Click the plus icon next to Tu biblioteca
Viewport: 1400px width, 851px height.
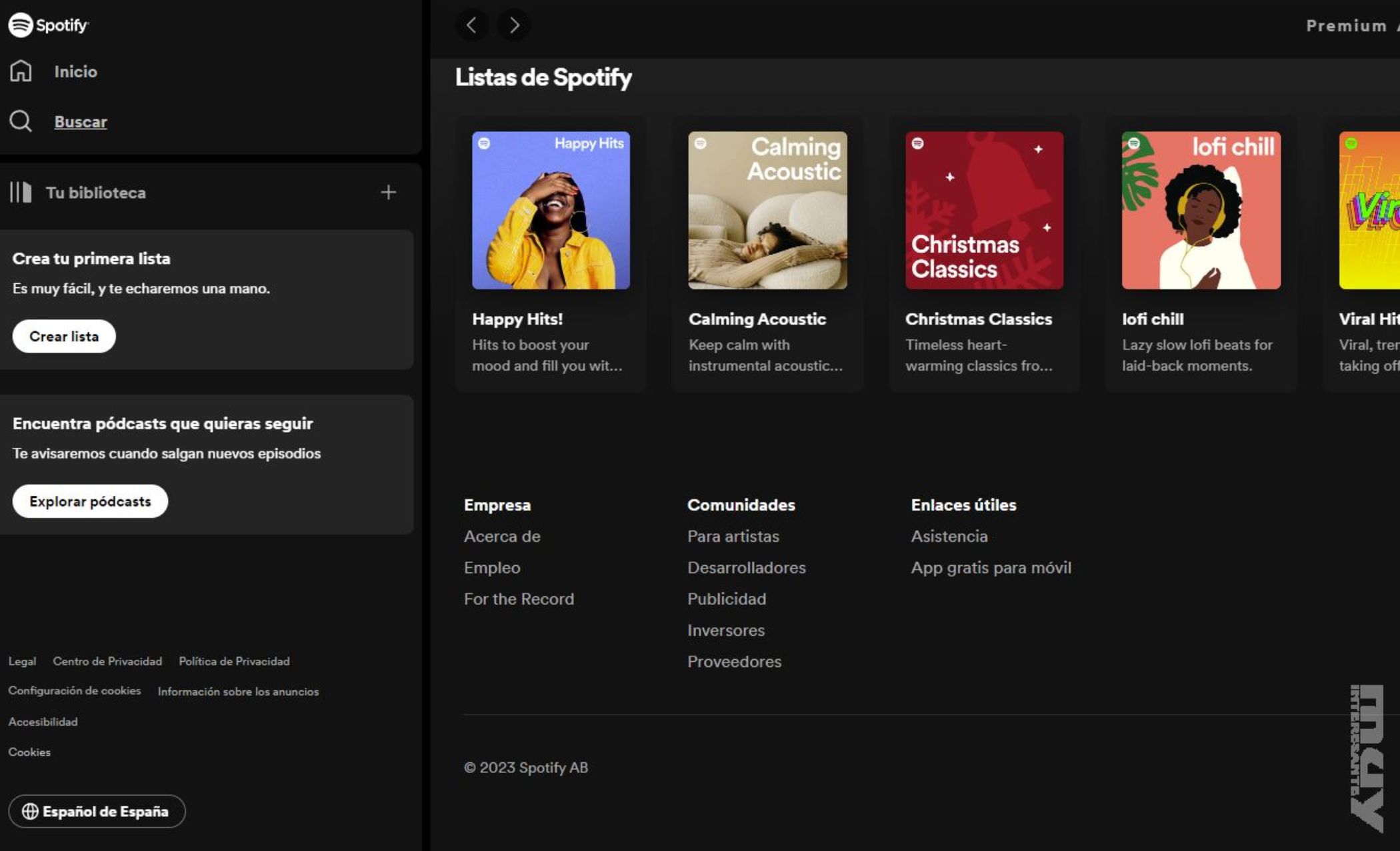pos(388,192)
